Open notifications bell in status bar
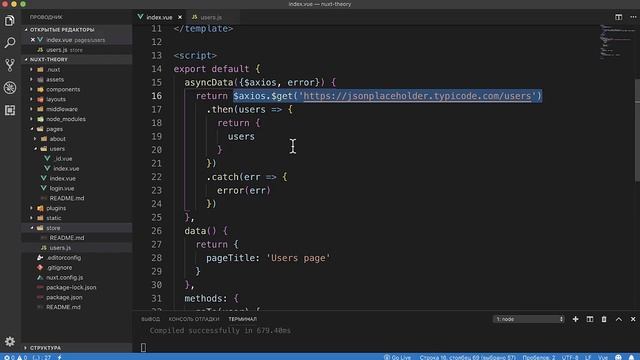This screenshot has height=360, width=640. click(x=632, y=357)
